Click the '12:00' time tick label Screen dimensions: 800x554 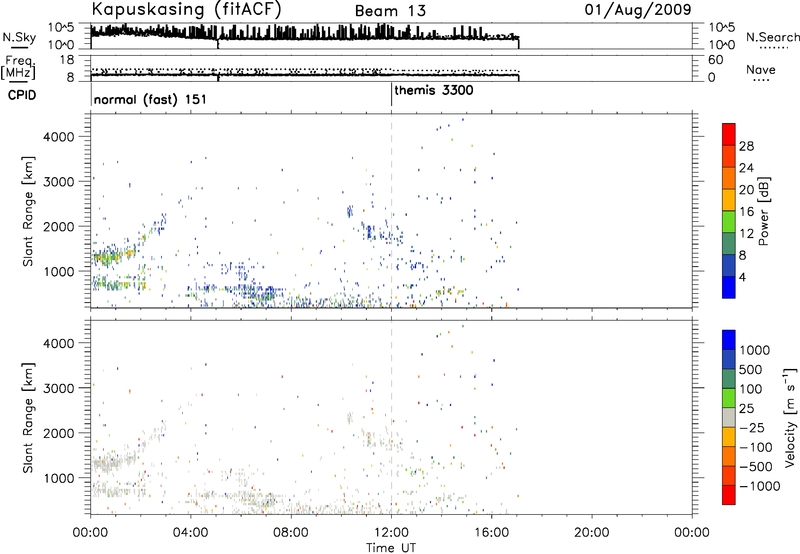pyautogui.click(x=391, y=533)
